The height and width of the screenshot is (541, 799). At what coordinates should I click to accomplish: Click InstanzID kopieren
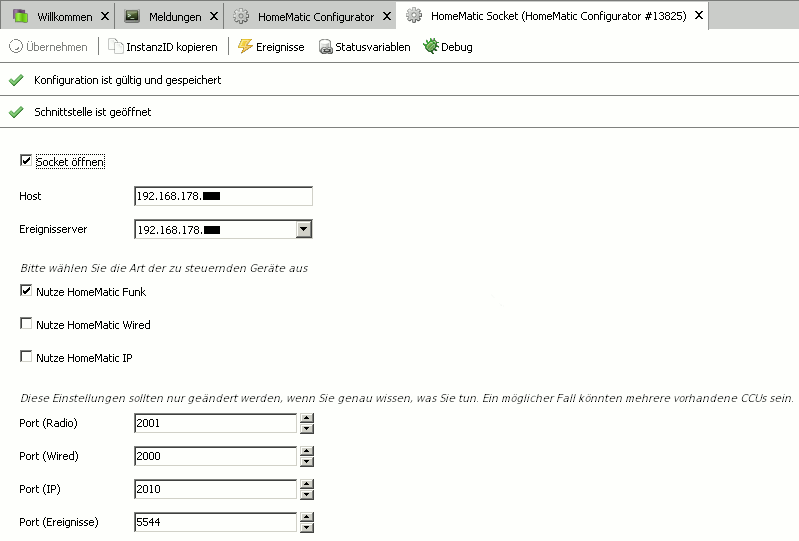(x=163, y=47)
